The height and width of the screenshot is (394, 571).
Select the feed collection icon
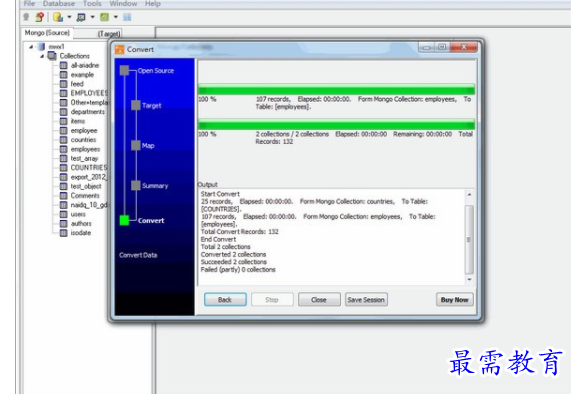tap(63, 84)
